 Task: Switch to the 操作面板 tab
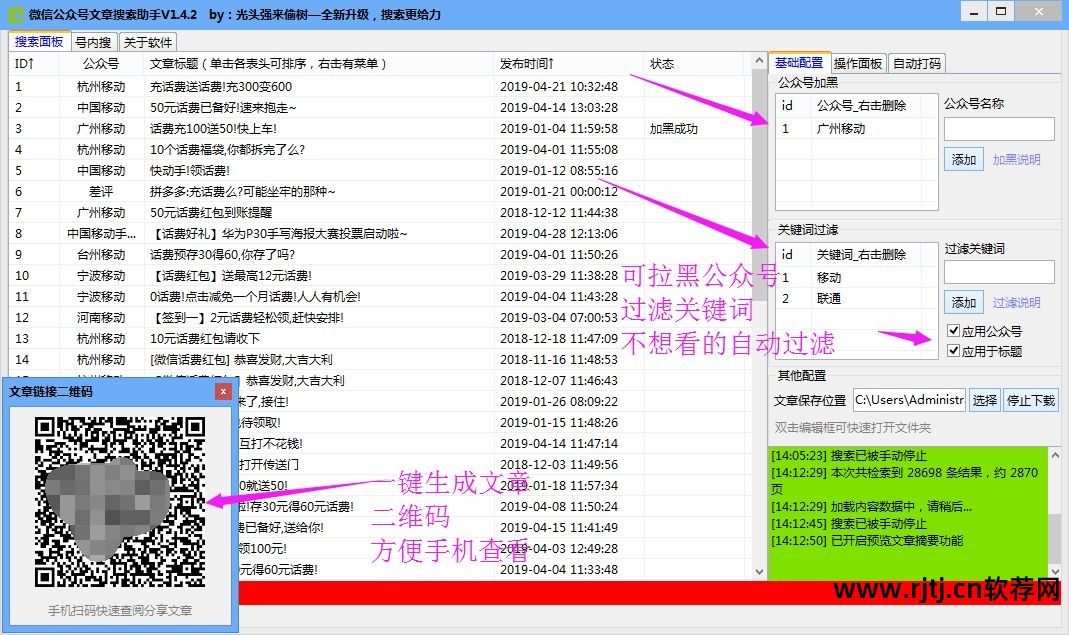858,63
